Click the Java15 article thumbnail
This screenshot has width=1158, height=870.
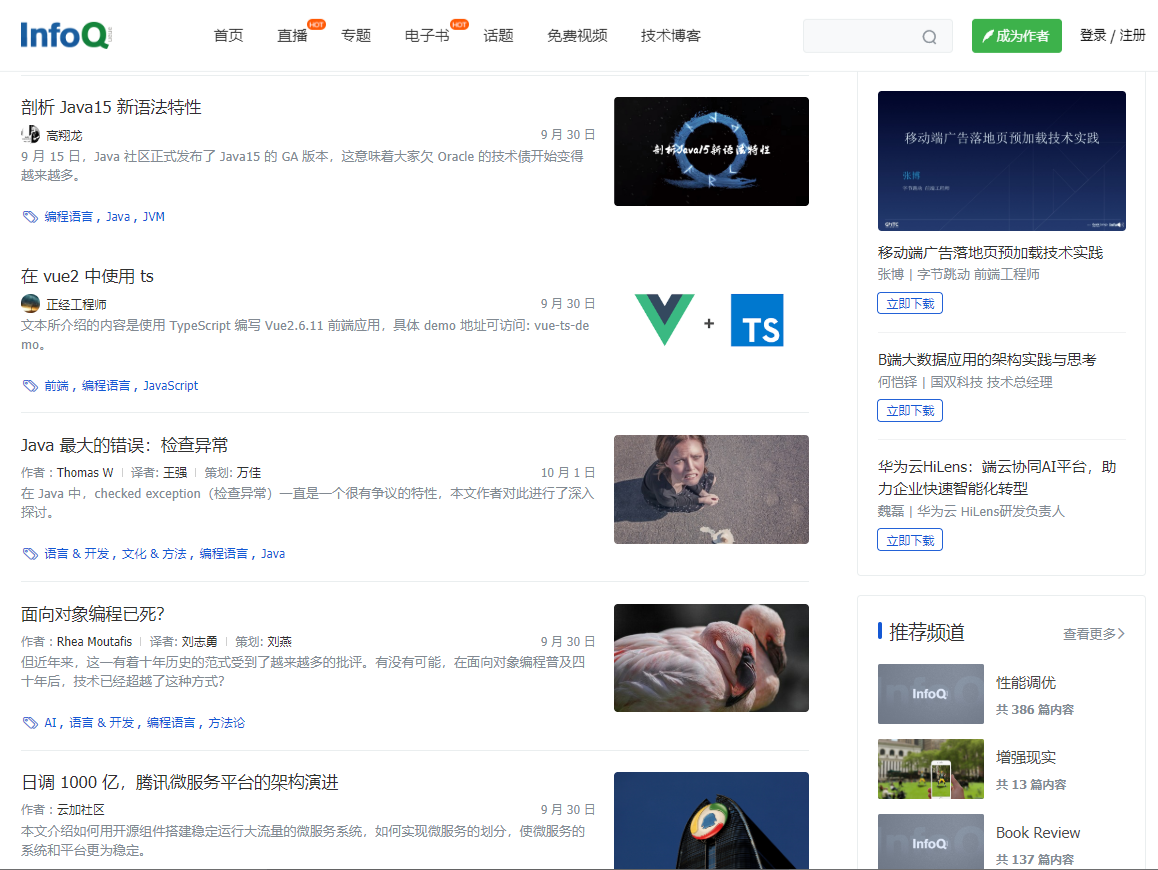click(x=711, y=151)
